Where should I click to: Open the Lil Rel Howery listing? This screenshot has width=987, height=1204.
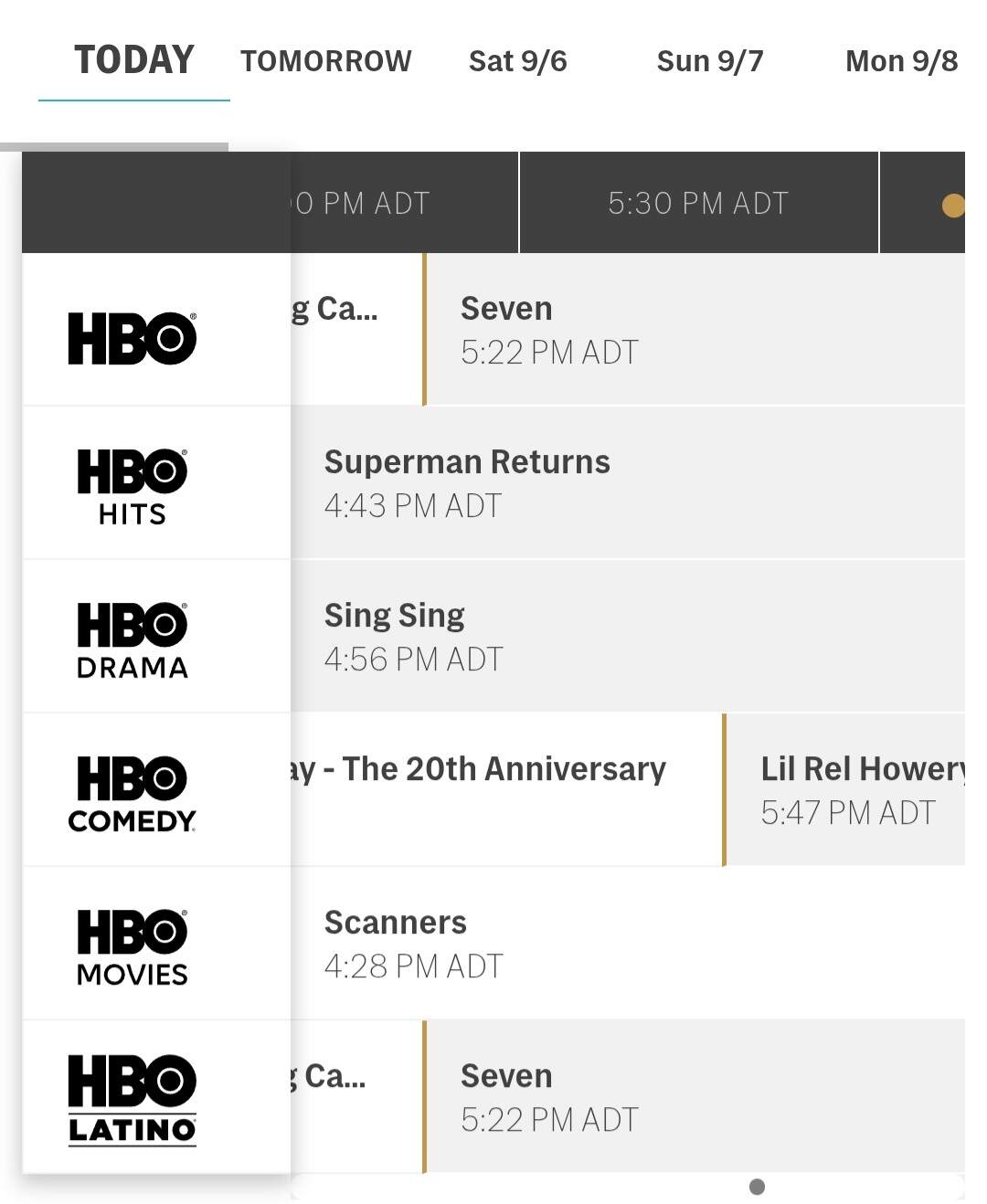click(846, 790)
